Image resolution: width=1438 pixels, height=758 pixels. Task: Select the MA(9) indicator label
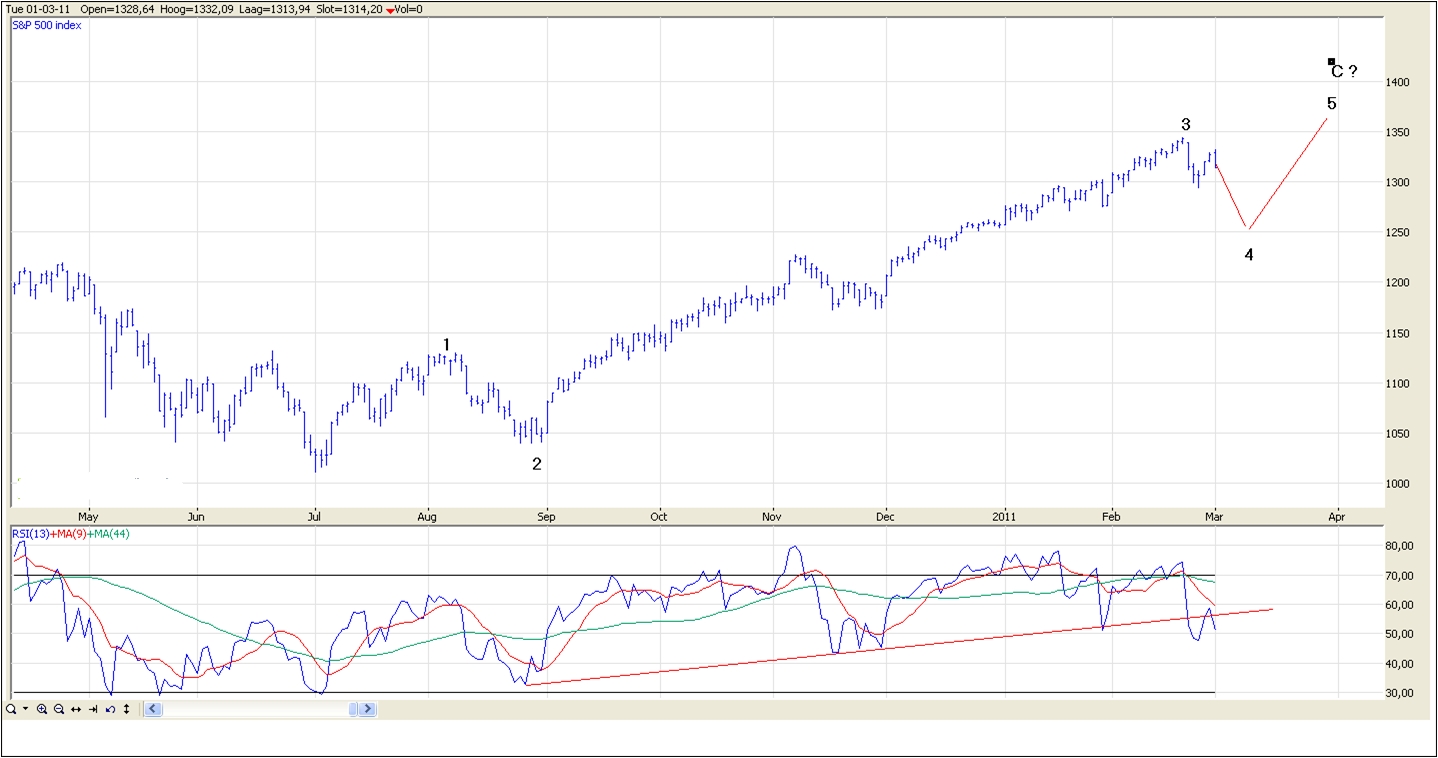(68, 534)
